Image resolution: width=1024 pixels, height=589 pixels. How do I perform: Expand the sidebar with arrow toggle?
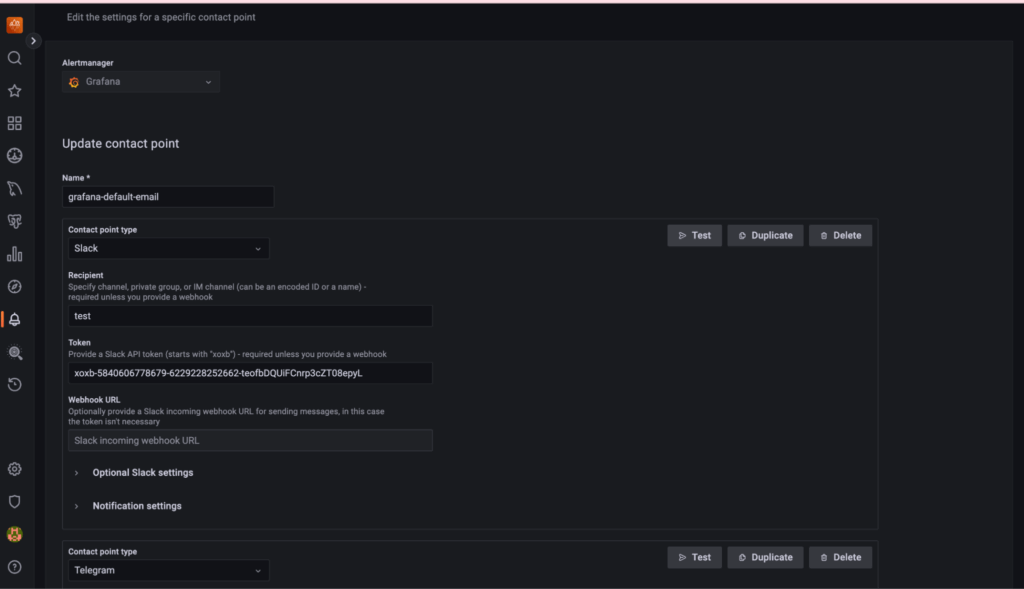[34, 41]
